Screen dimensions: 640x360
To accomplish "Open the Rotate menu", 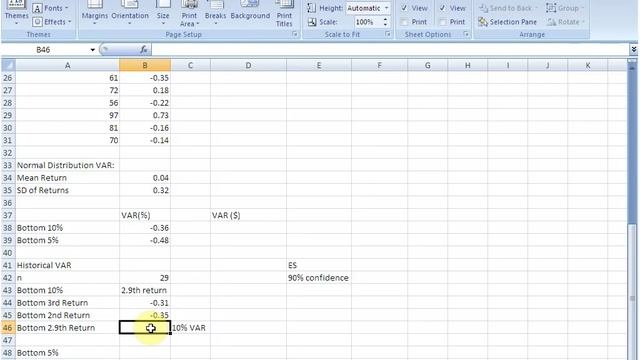I will (x=566, y=22).
